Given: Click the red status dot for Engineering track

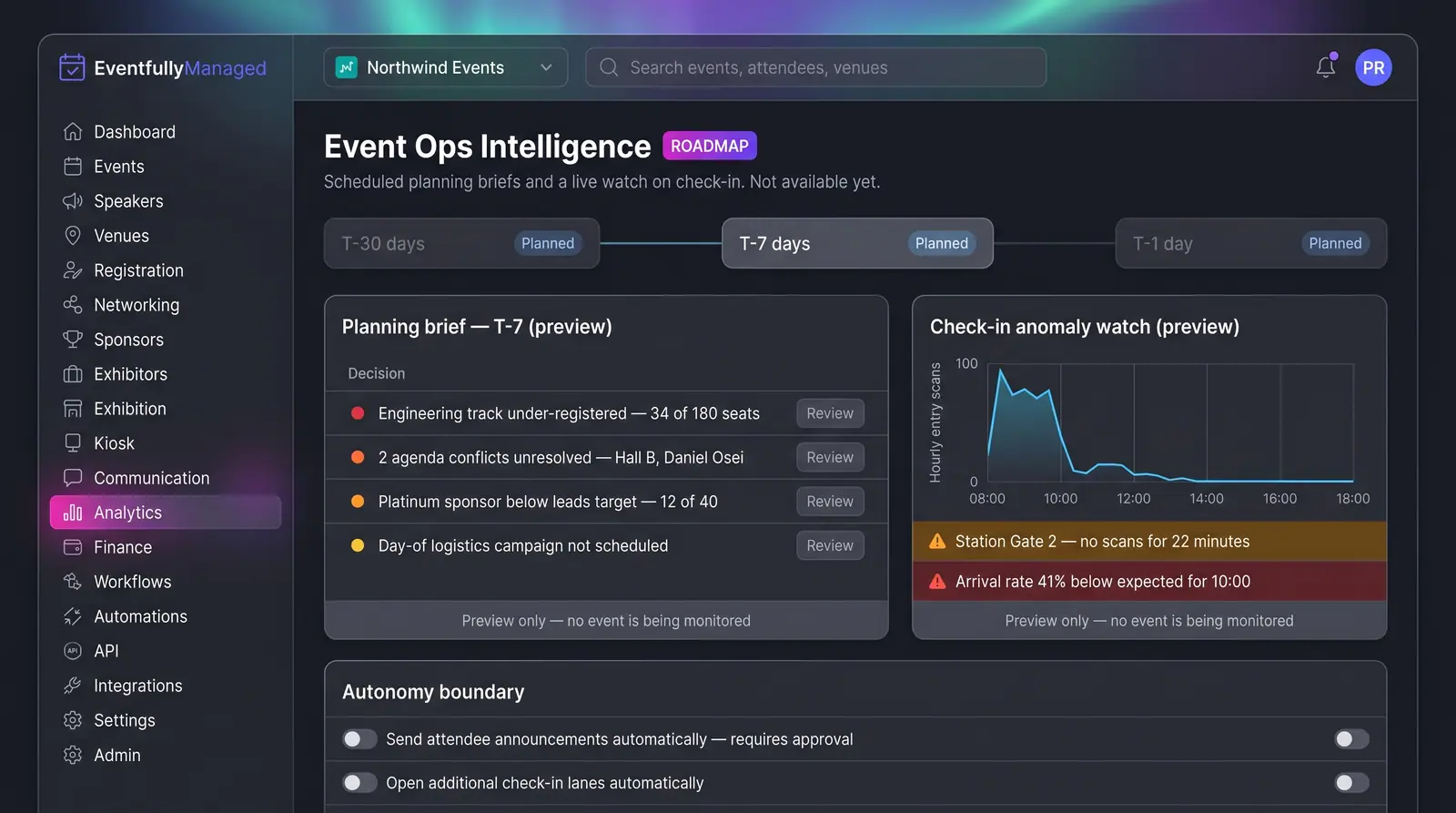Looking at the screenshot, I should pos(358,413).
